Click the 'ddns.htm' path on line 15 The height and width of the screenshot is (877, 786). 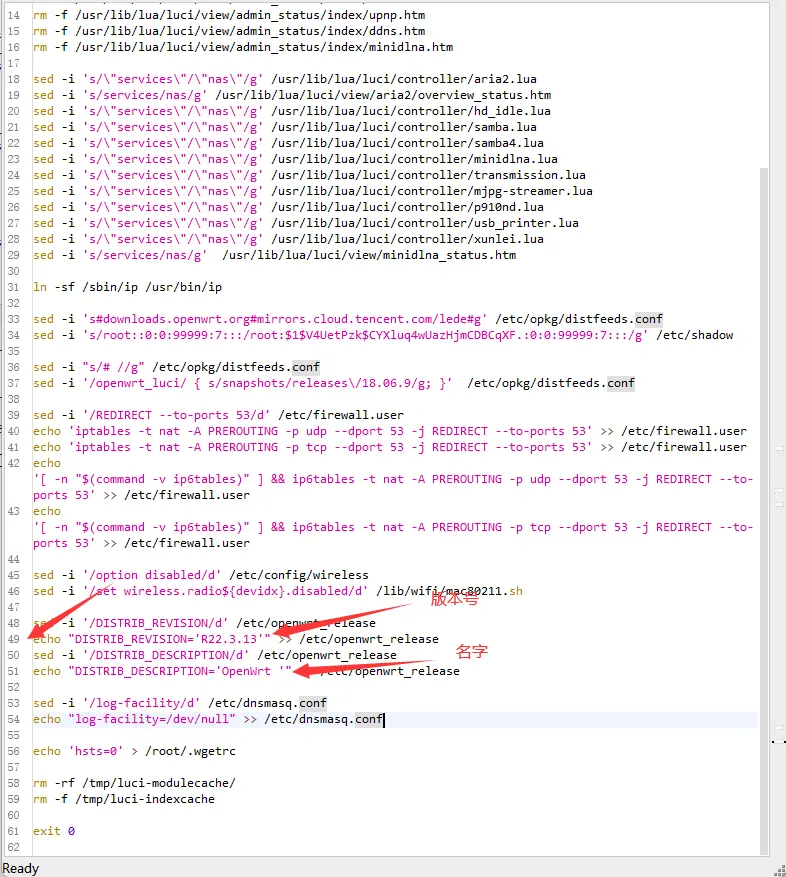(x=250, y=31)
